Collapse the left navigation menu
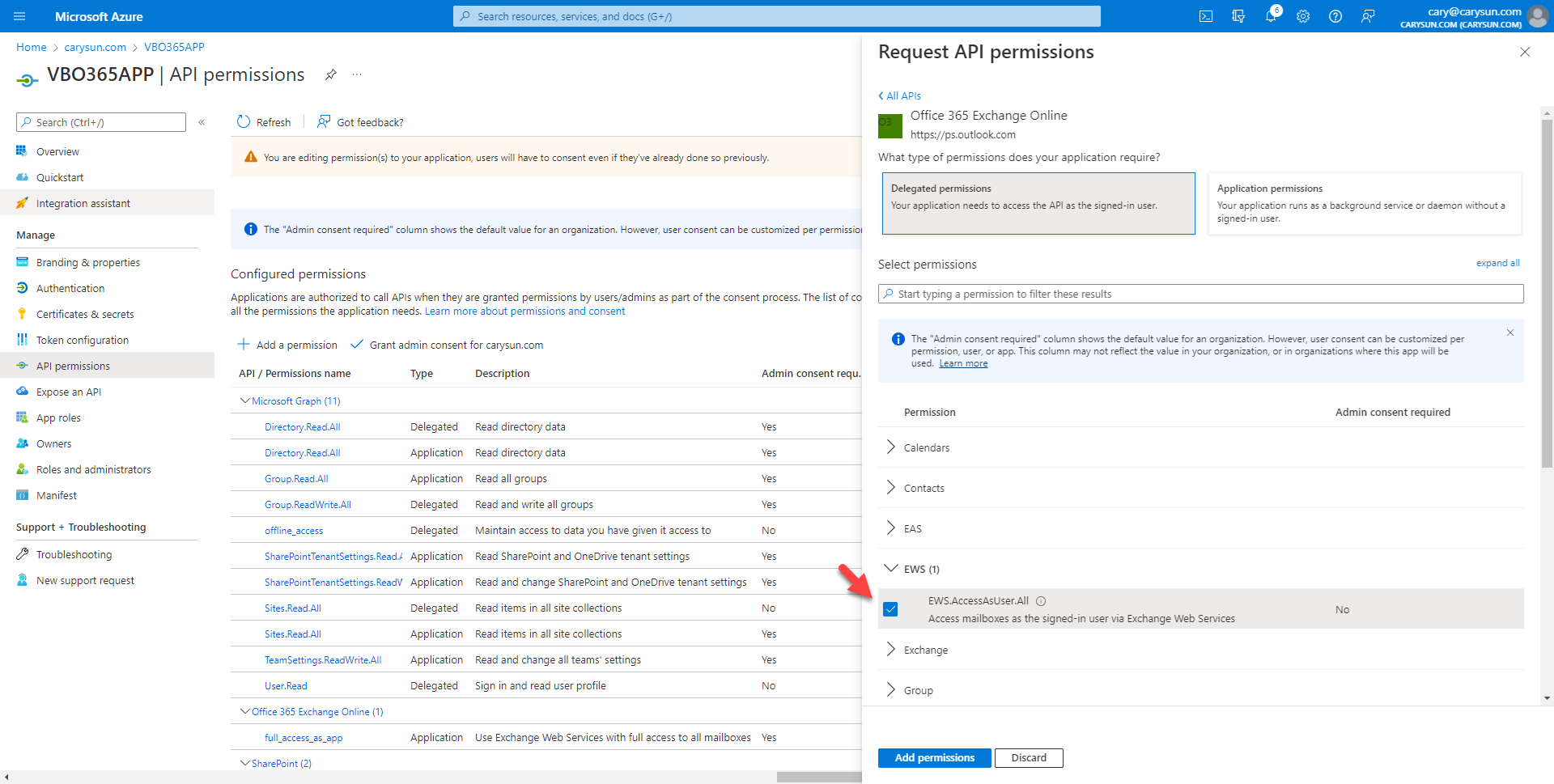1554x784 pixels. [x=202, y=122]
